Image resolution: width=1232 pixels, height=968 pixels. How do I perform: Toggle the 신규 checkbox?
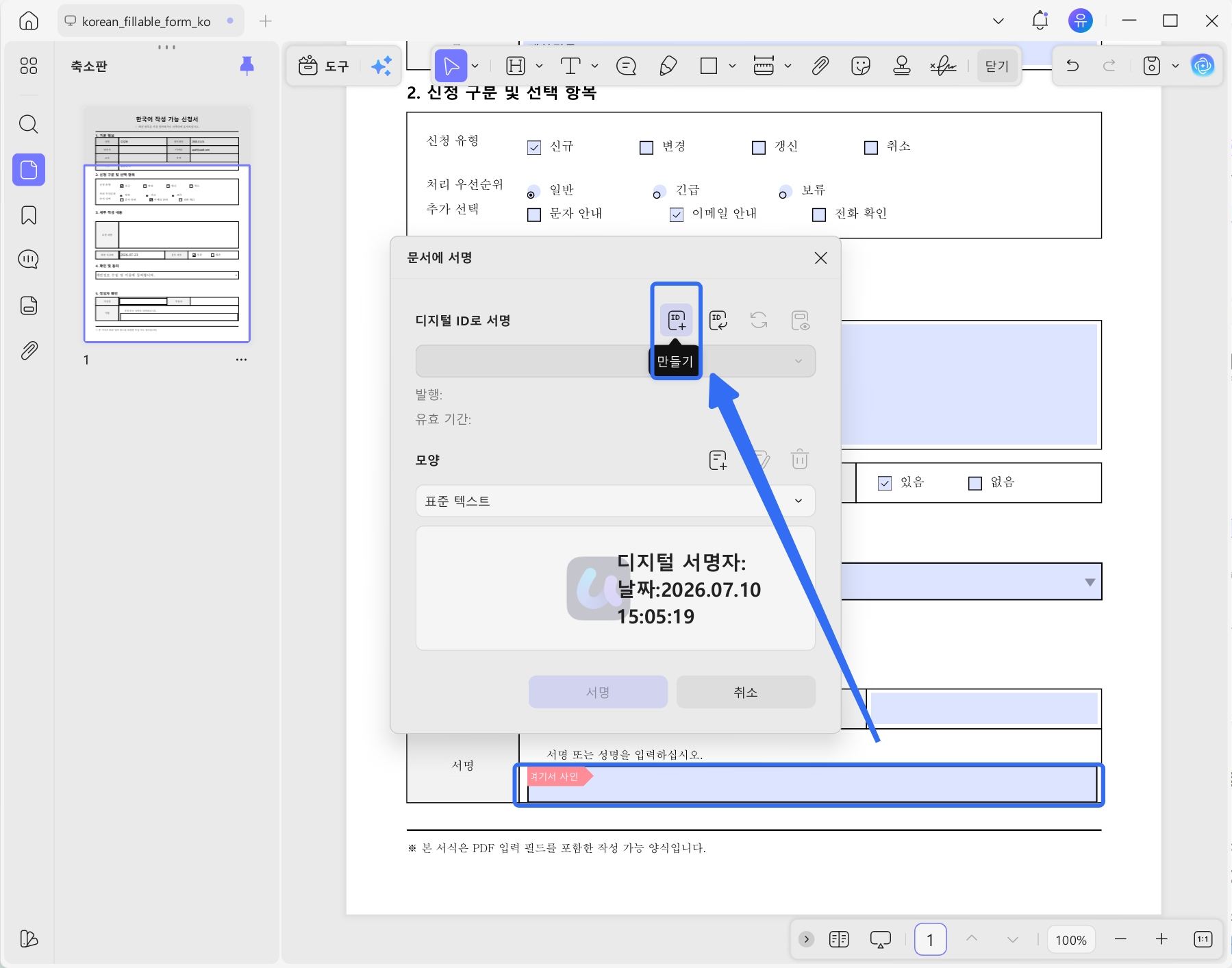pos(534,147)
